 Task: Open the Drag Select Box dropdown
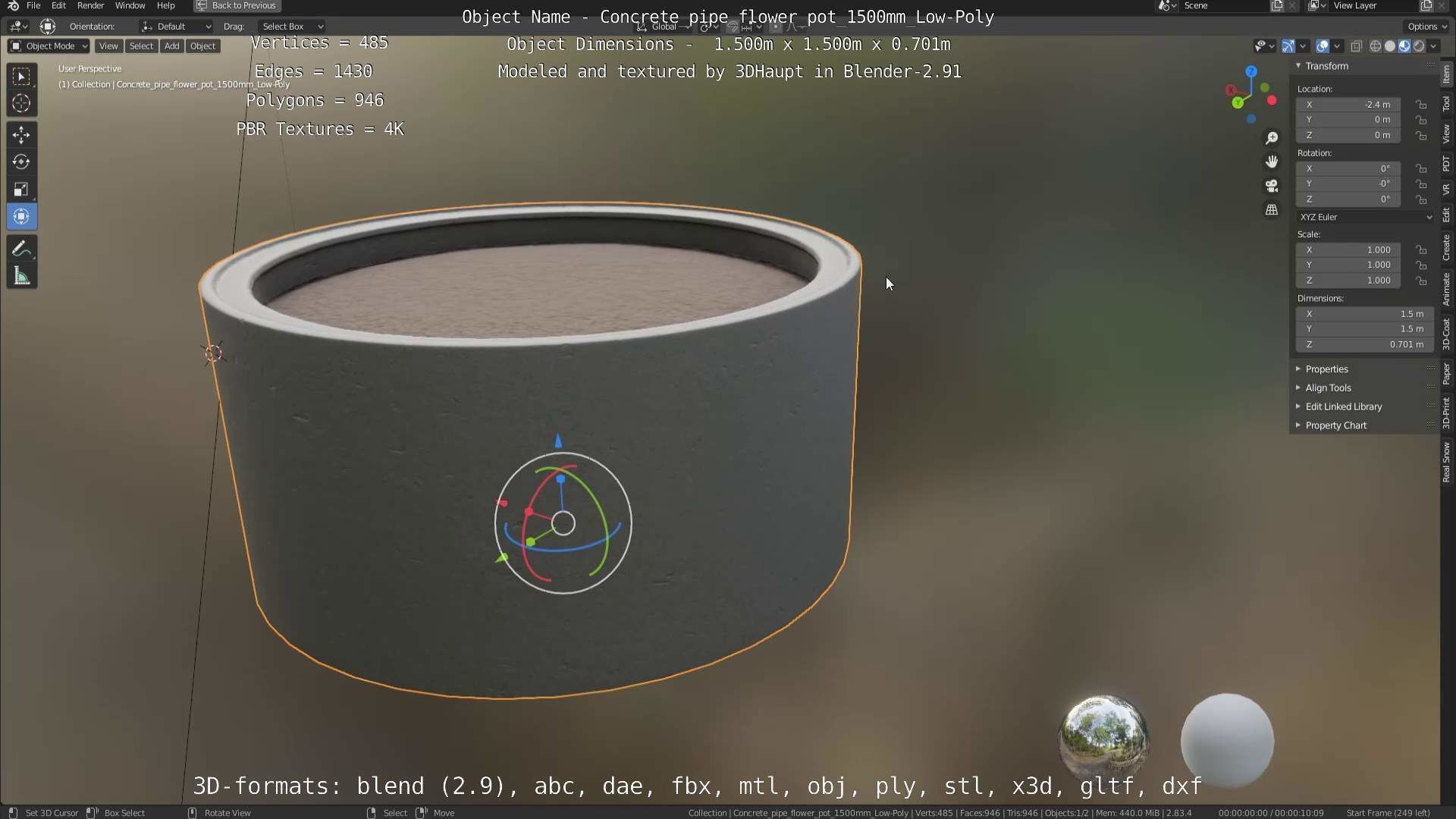point(291,27)
